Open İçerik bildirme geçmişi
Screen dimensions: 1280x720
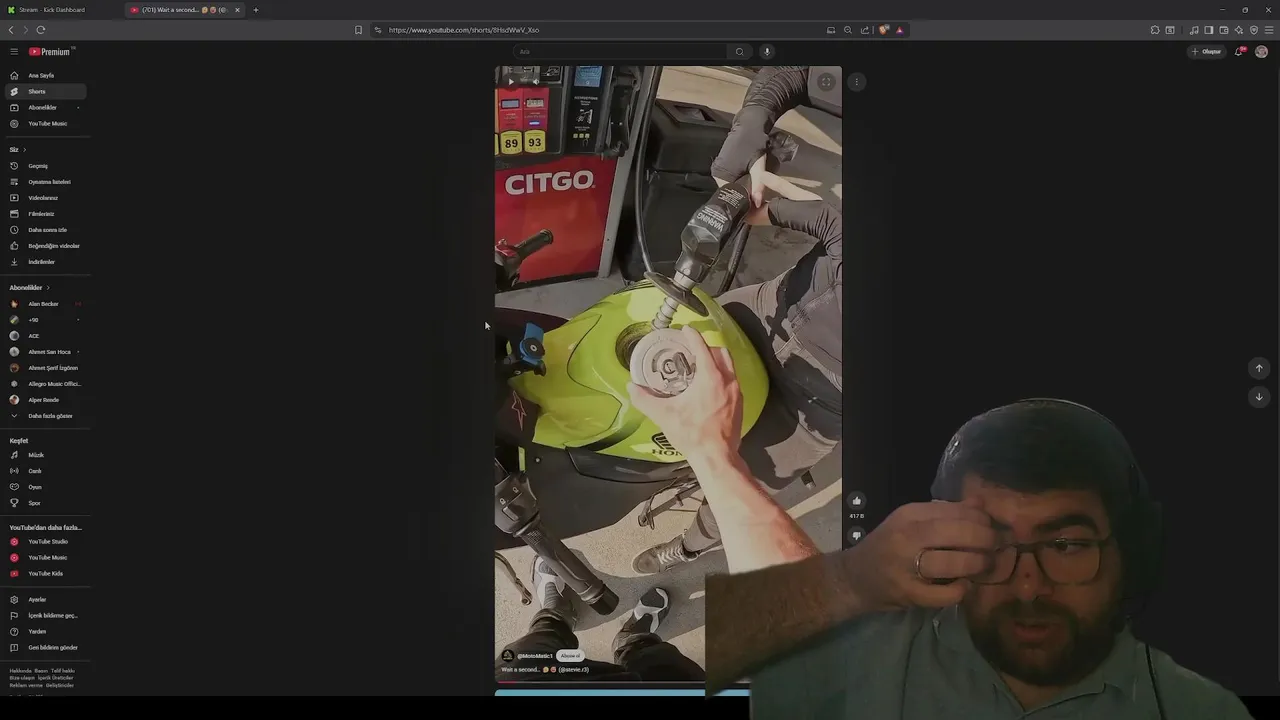coord(45,615)
